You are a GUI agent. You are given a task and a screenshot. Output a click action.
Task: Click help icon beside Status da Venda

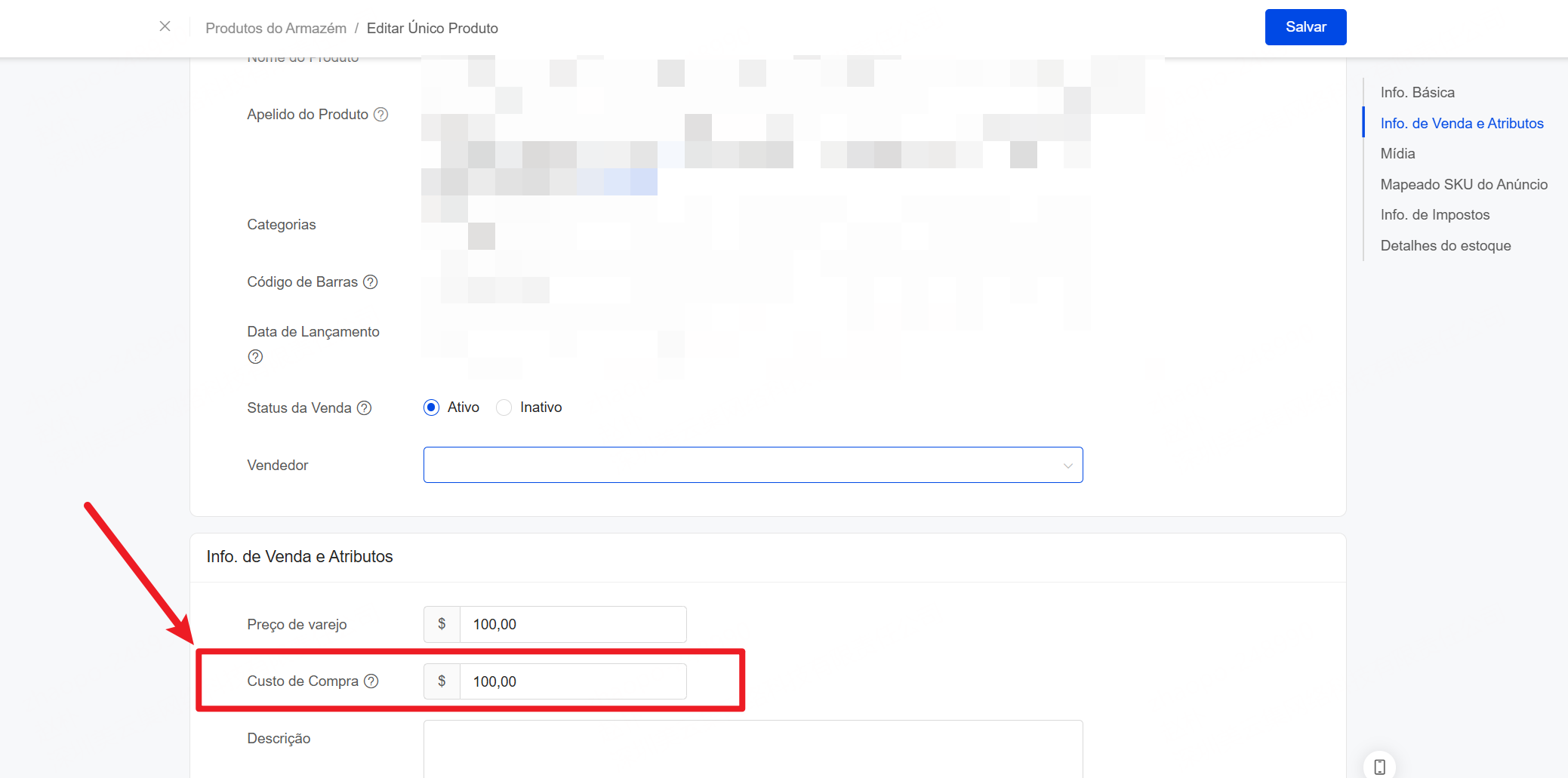[365, 408]
